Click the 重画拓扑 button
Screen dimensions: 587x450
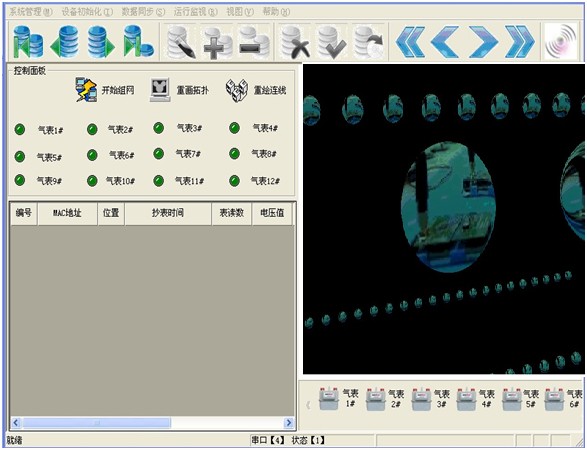[x=179, y=90]
